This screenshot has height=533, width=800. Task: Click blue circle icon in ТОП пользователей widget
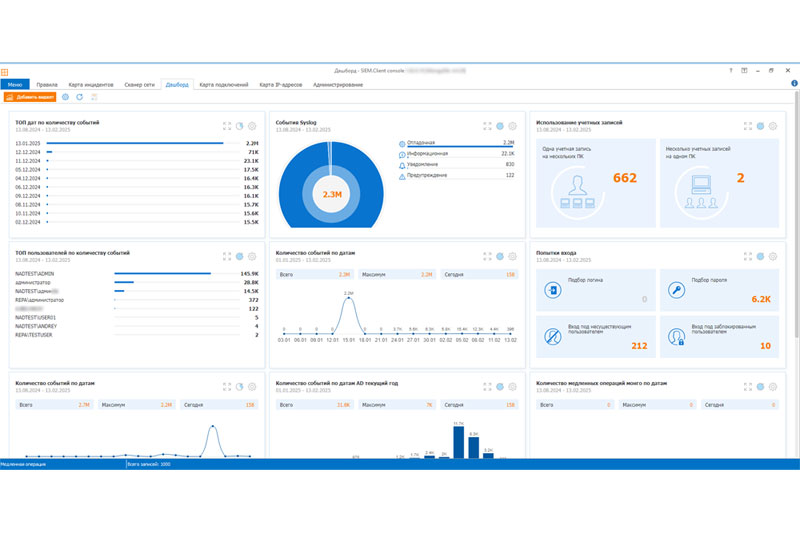coord(240,257)
